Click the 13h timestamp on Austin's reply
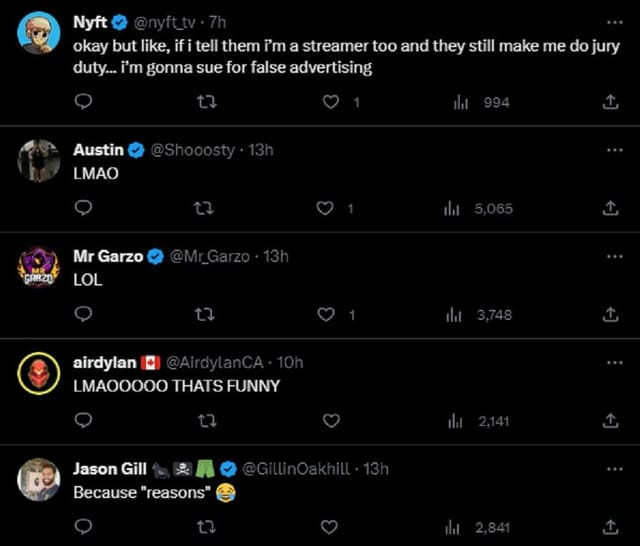This screenshot has height=546, width=640. [x=260, y=150]
